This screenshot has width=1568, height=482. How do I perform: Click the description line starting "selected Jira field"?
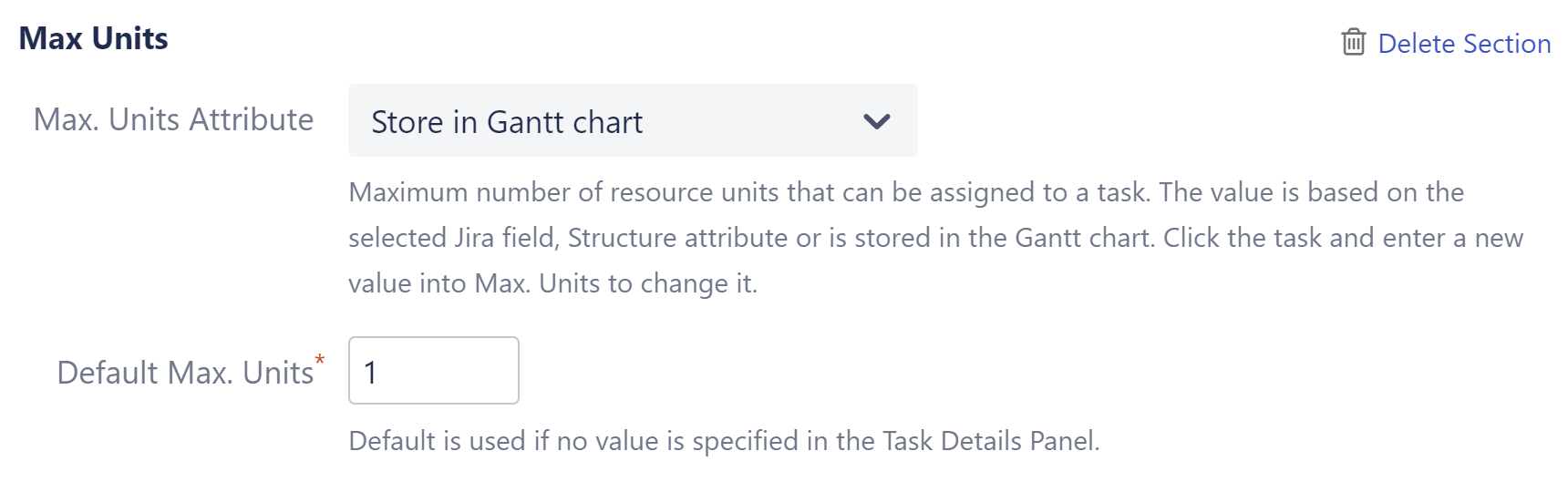[x=935, y=238]
